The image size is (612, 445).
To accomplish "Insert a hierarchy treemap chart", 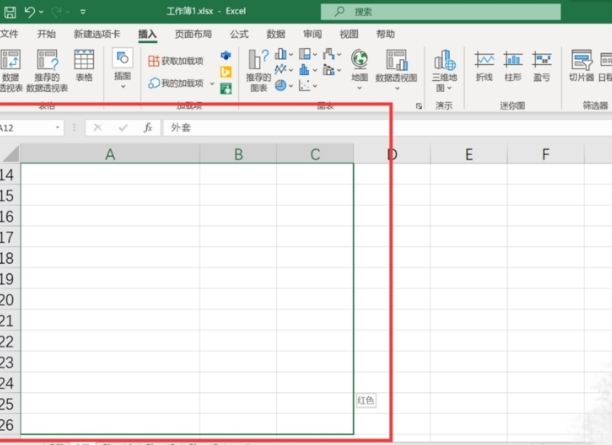I will point(308,54).
